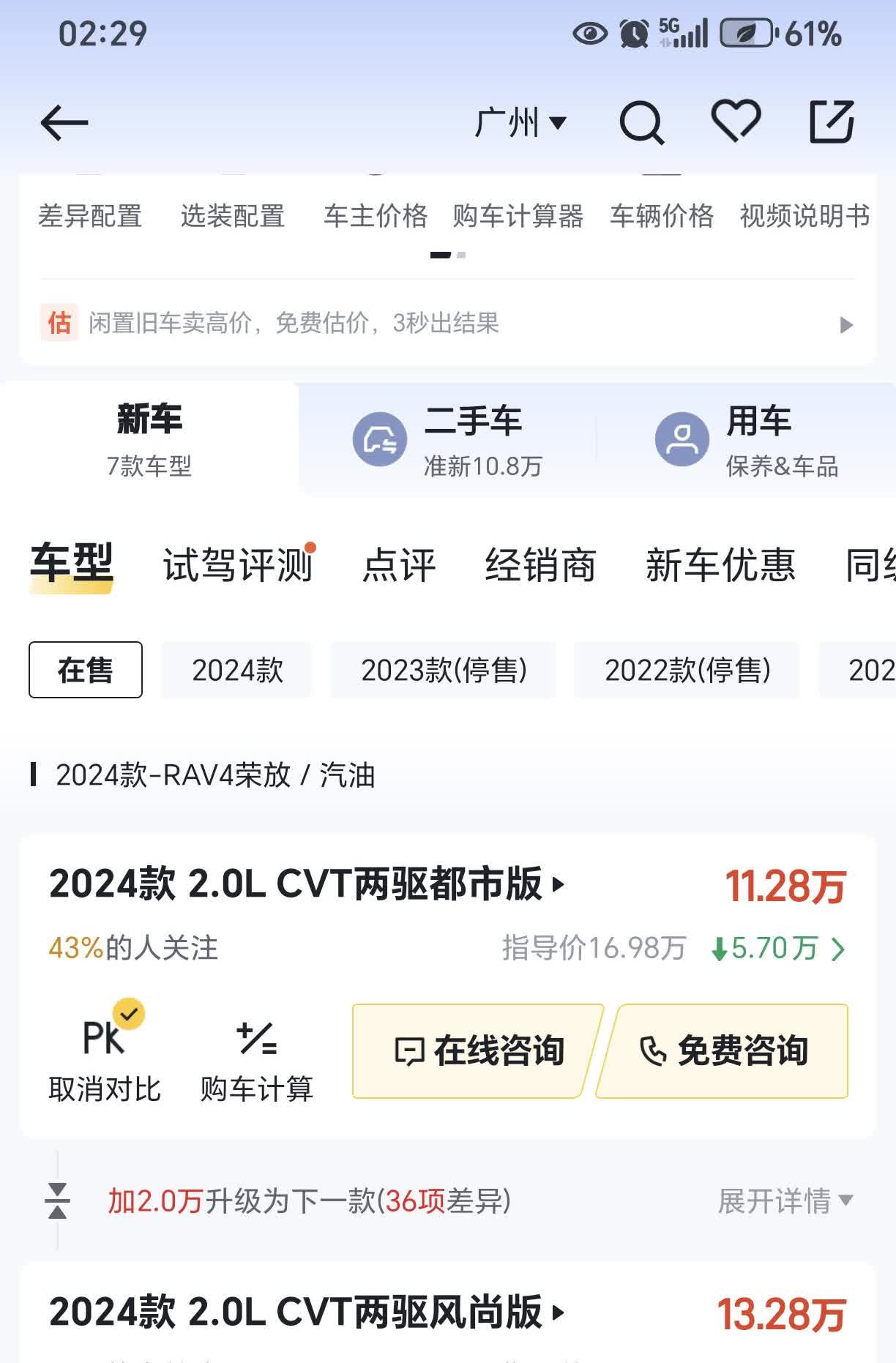Switch to 用车 tab
The width and height of the screenshot is (896, 1363).
pyautogui.click(x=747, y=439)
